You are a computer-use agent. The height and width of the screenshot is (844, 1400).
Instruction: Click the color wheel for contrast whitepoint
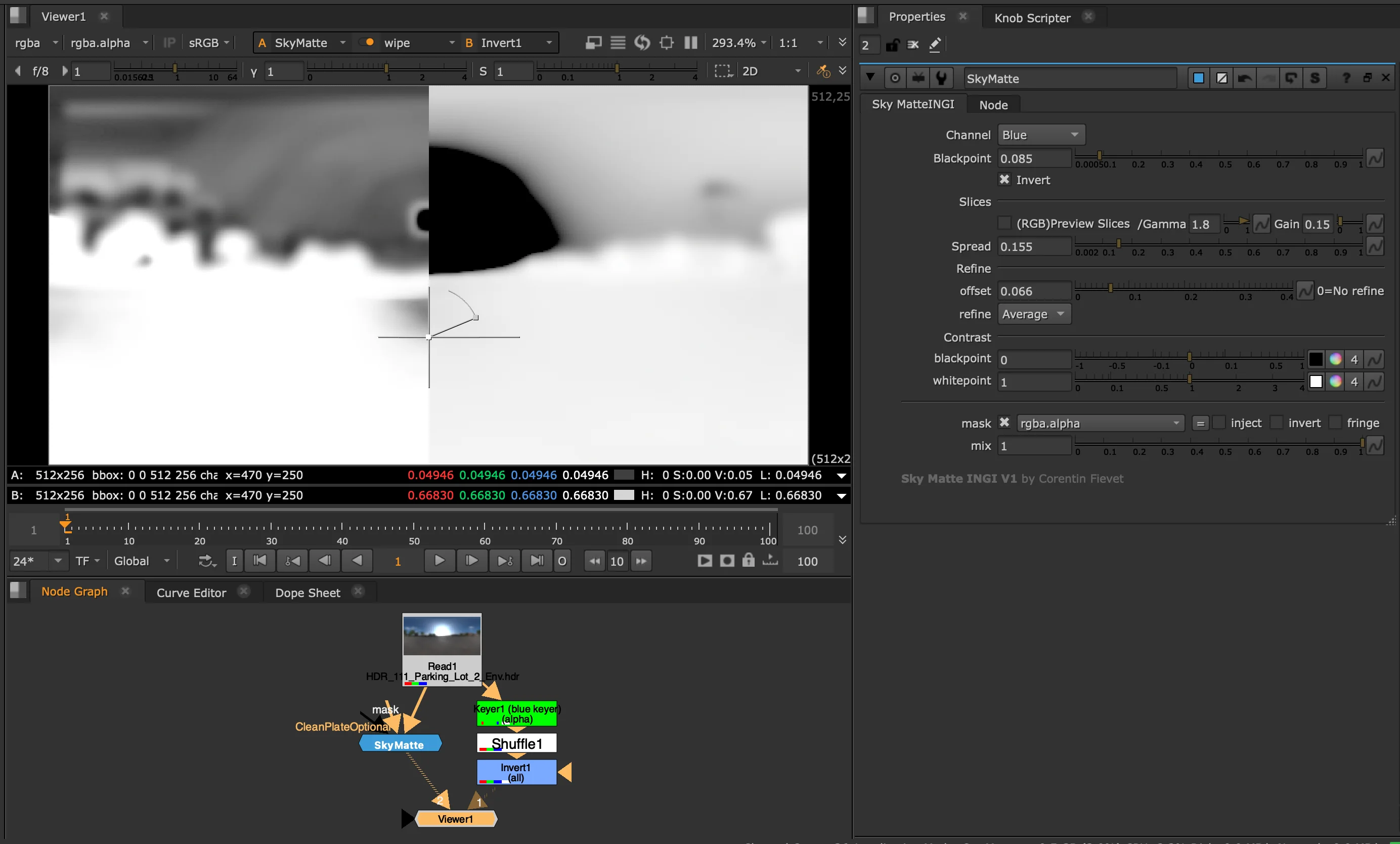click(1335, 382)
